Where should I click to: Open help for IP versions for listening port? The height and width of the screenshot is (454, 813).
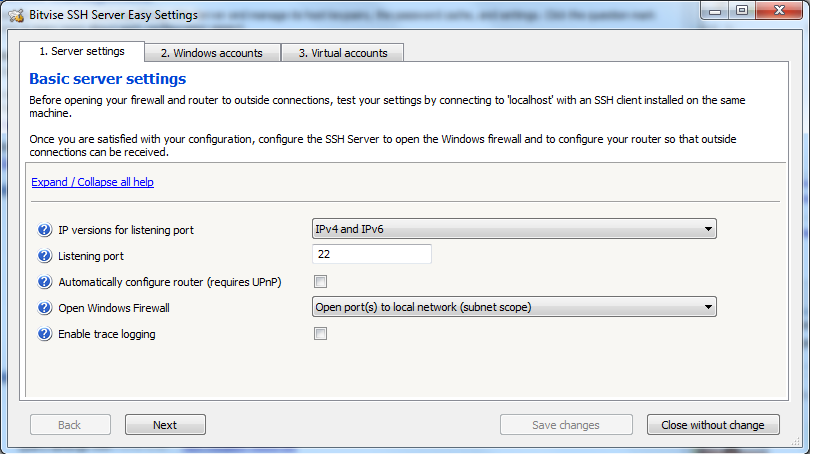(x=45, y=230)
